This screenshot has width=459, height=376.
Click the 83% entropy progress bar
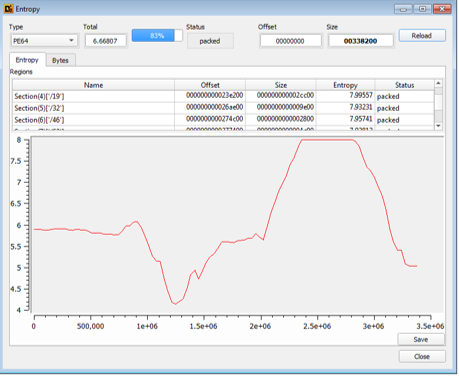pyautogui.click(x=157, y=36)
